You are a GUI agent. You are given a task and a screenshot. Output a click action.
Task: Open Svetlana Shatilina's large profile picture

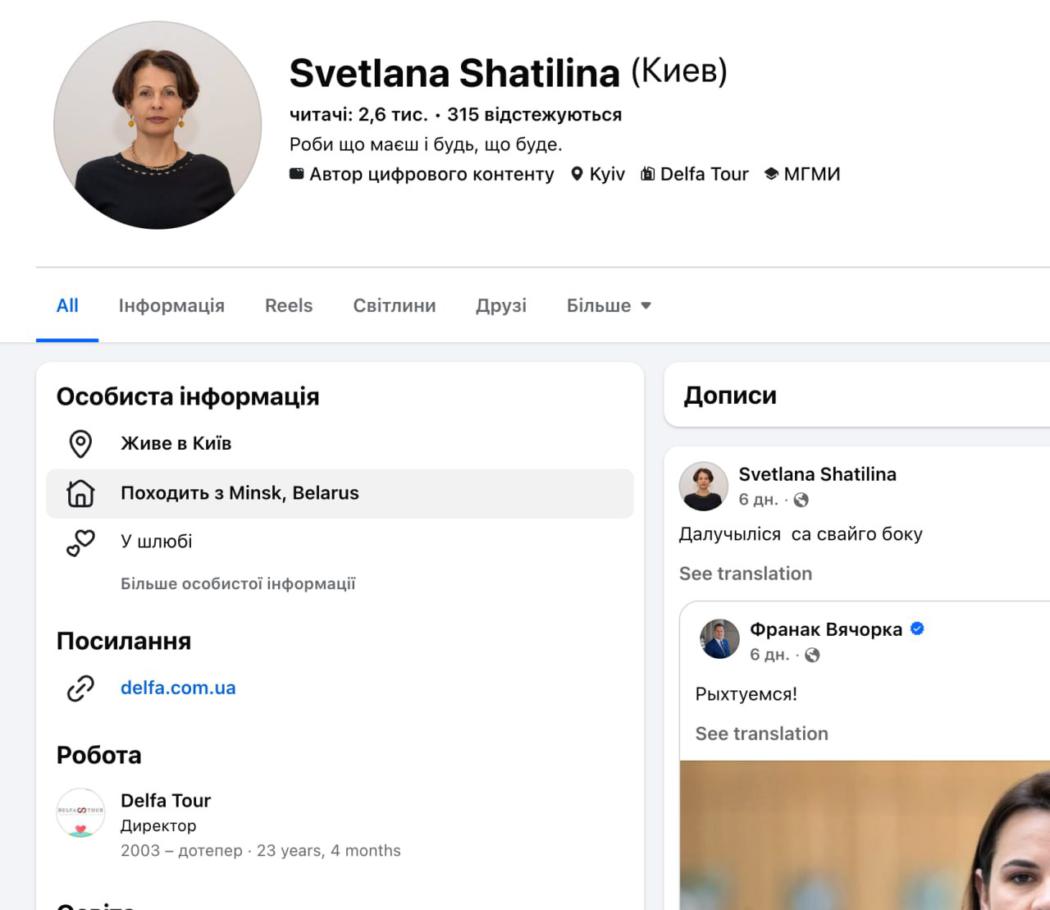157,125
